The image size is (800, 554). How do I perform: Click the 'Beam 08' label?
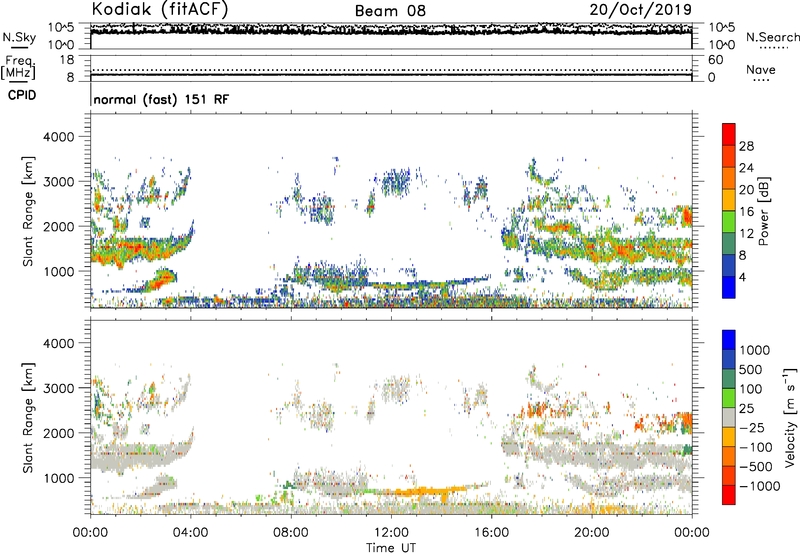[390, 11]
